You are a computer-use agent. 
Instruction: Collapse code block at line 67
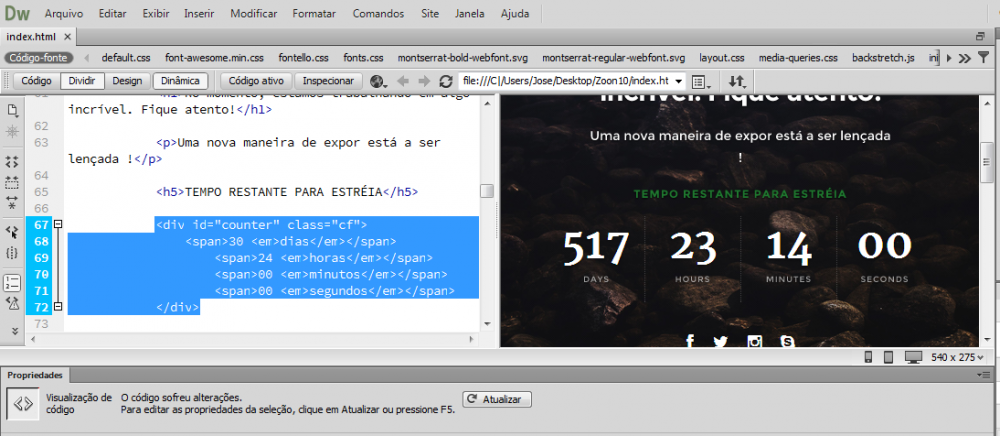click(58, 224)
